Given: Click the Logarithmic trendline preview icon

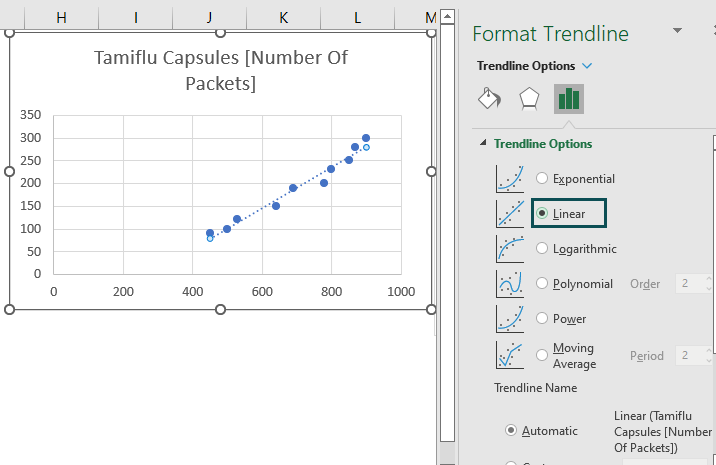Looking at the screenshot, I should (x=510, y=248).
